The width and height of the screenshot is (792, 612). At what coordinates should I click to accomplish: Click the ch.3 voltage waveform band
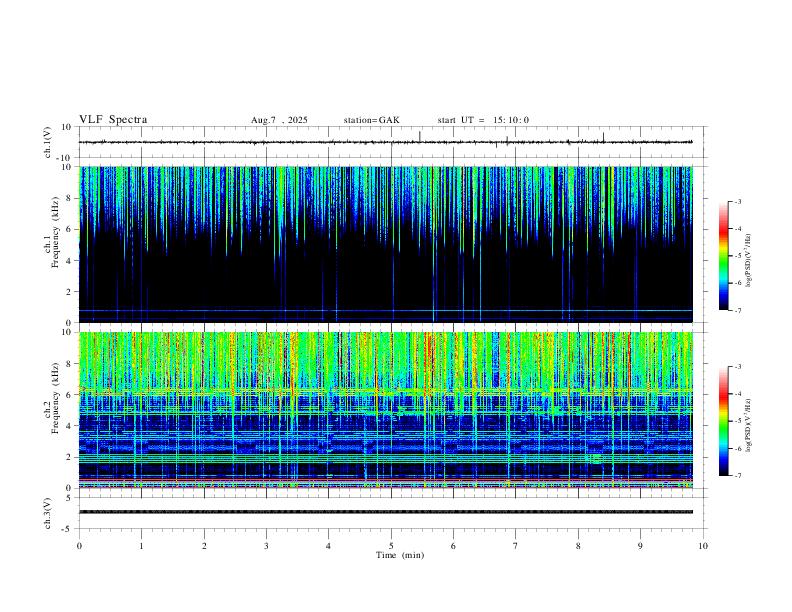coord(385,512)
